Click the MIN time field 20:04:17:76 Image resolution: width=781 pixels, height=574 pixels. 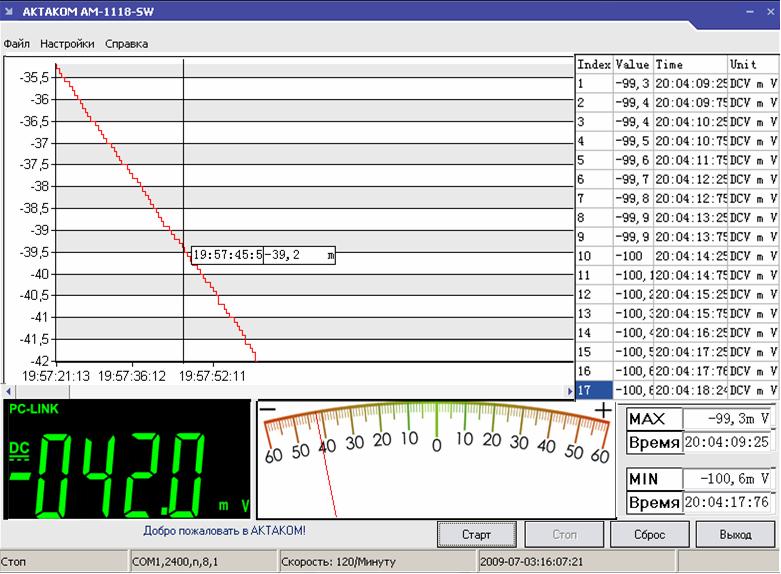pyautogui.click(x=727, y=502)
